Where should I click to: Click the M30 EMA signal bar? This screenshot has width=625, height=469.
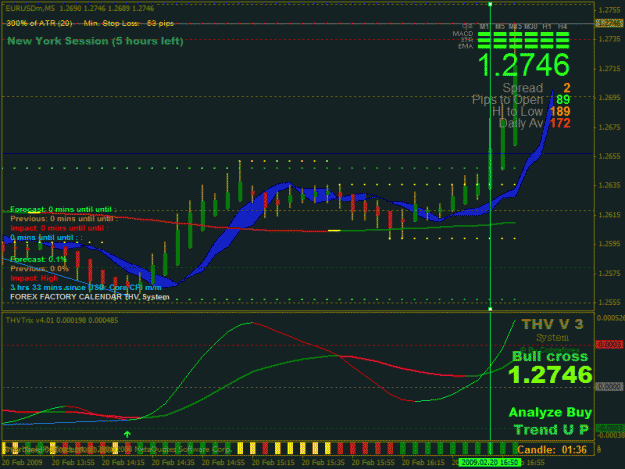[x=531, y=46]
